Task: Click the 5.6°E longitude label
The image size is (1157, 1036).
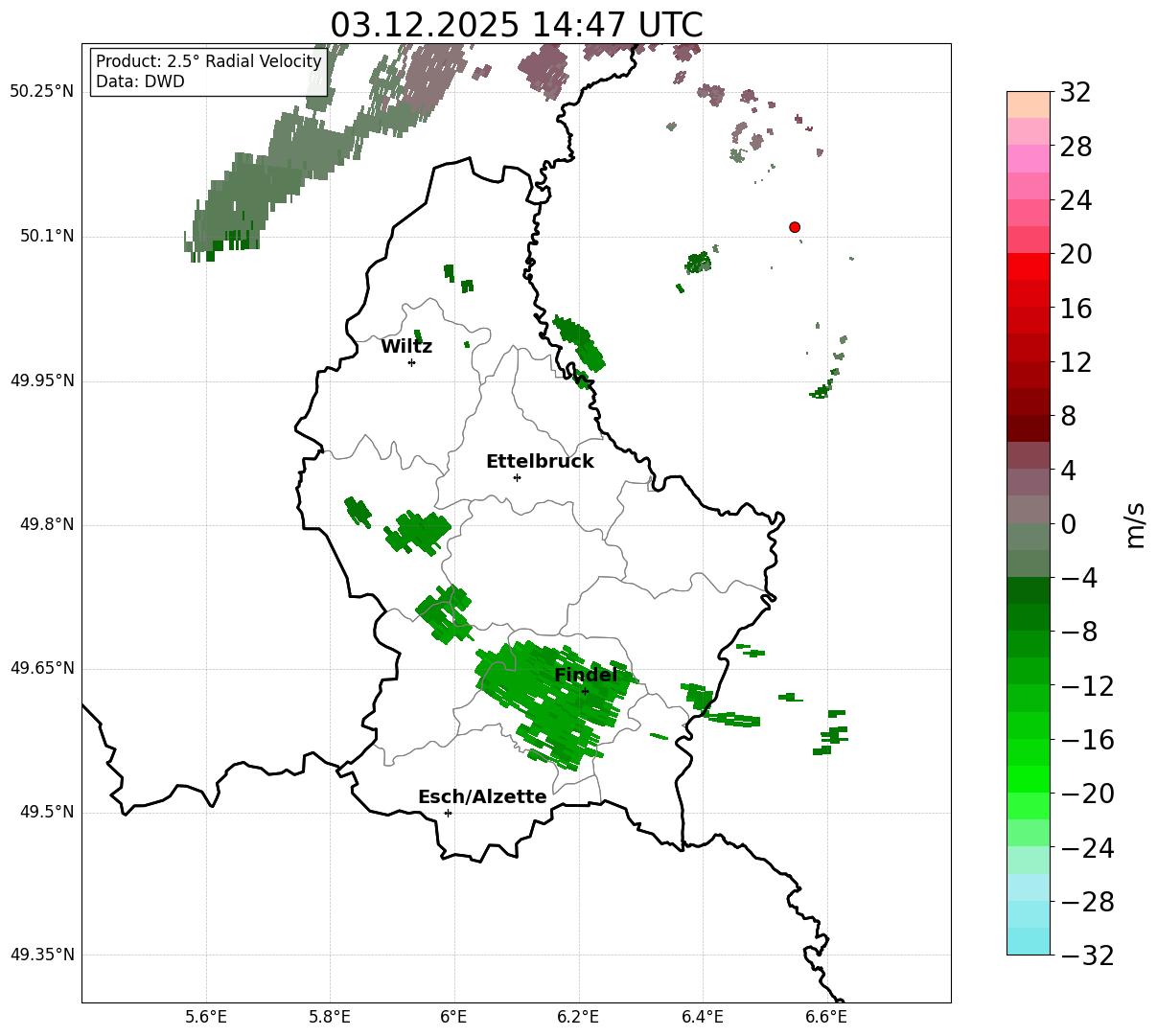Action: coord(206,1017)
